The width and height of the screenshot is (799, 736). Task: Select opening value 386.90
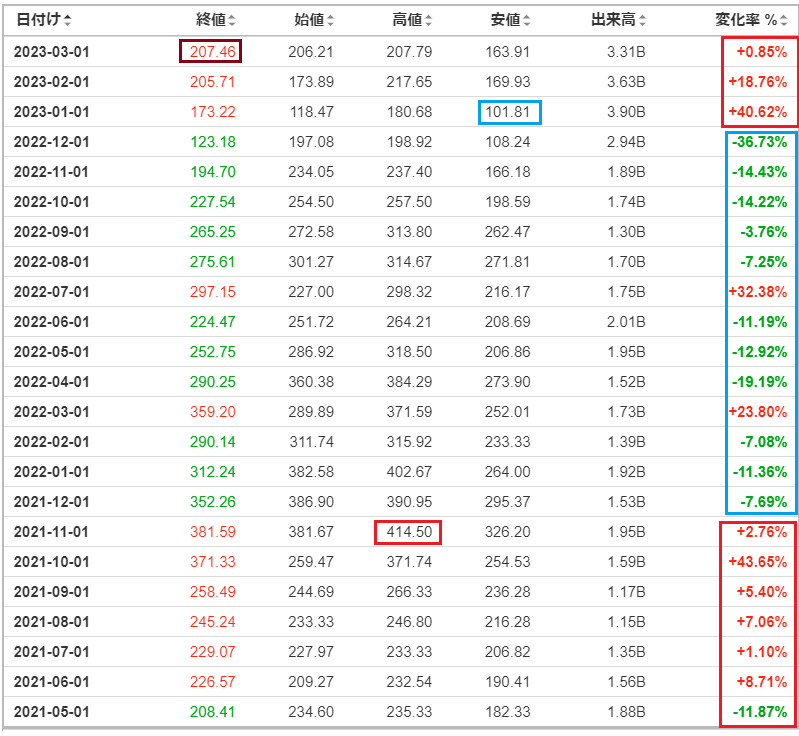pos(311,502)
